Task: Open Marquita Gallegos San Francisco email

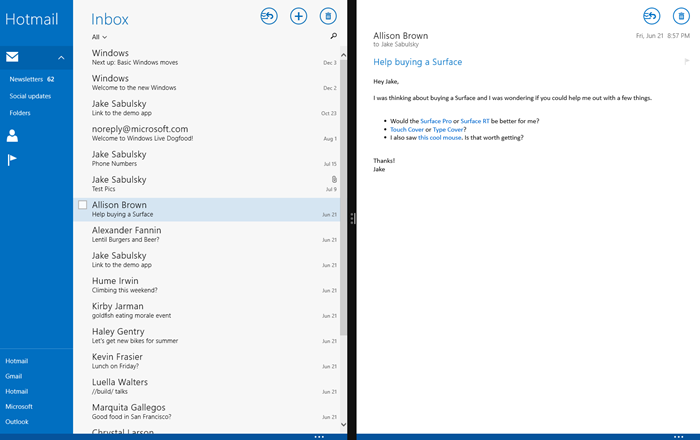Action: pyautogui.click(x=206, y=412)
